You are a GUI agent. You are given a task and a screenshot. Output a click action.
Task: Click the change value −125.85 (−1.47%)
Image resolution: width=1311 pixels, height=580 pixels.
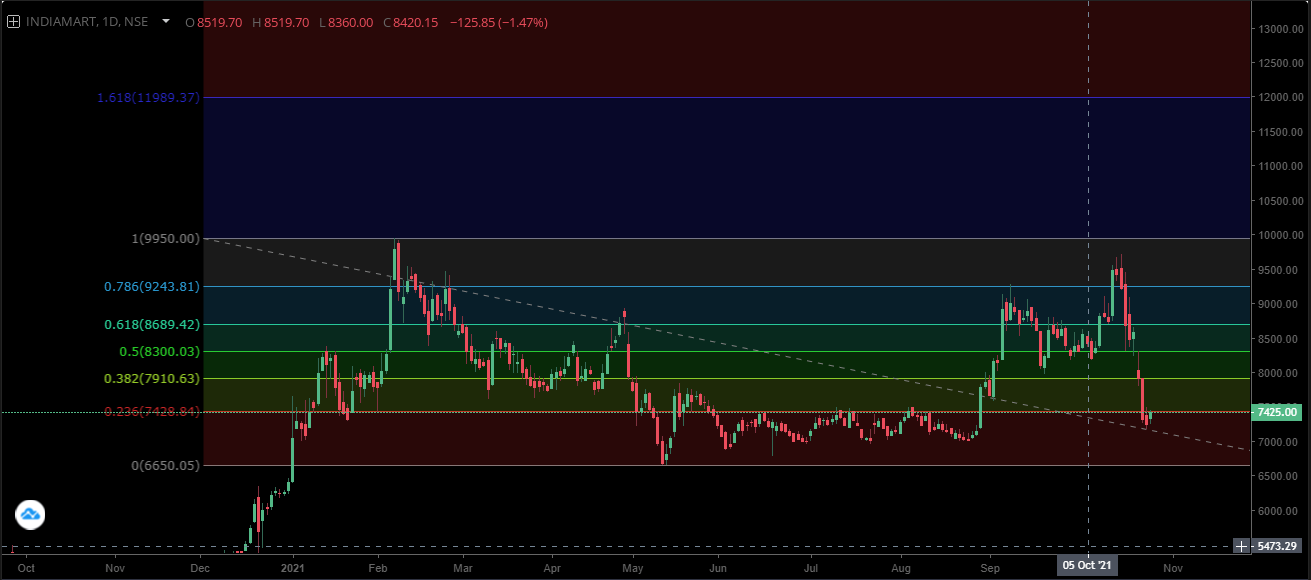(x=497, y=21)
